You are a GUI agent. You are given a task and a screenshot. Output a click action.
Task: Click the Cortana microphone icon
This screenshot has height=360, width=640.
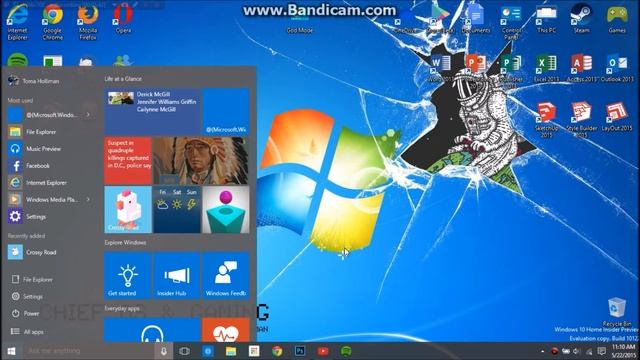click(164, 351)
